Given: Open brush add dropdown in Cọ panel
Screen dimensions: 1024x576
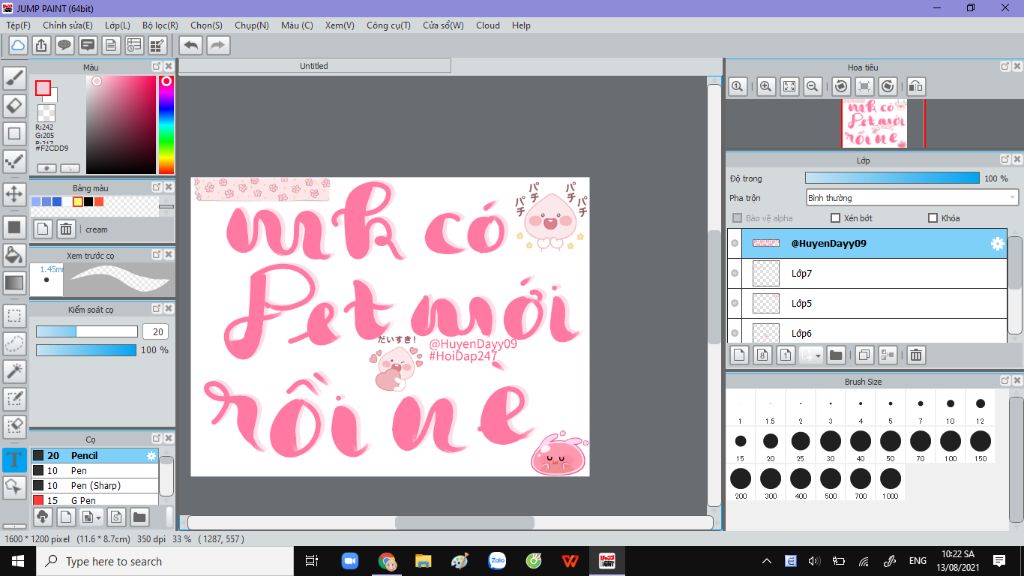Looking at the screenshot, I should point(94,517).
